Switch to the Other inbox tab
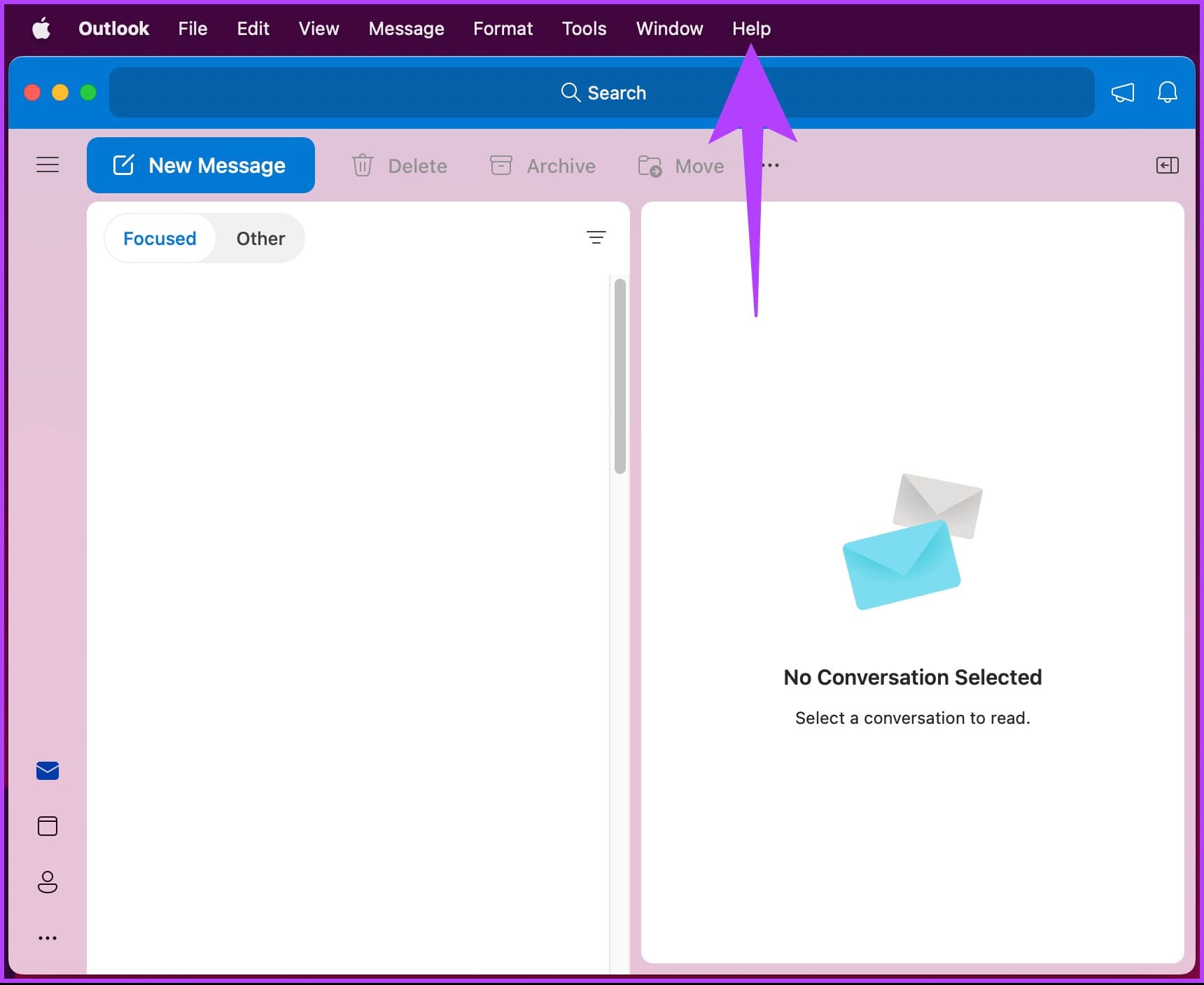The height and width of the screenshot is (985, 1204). (260, 238)
